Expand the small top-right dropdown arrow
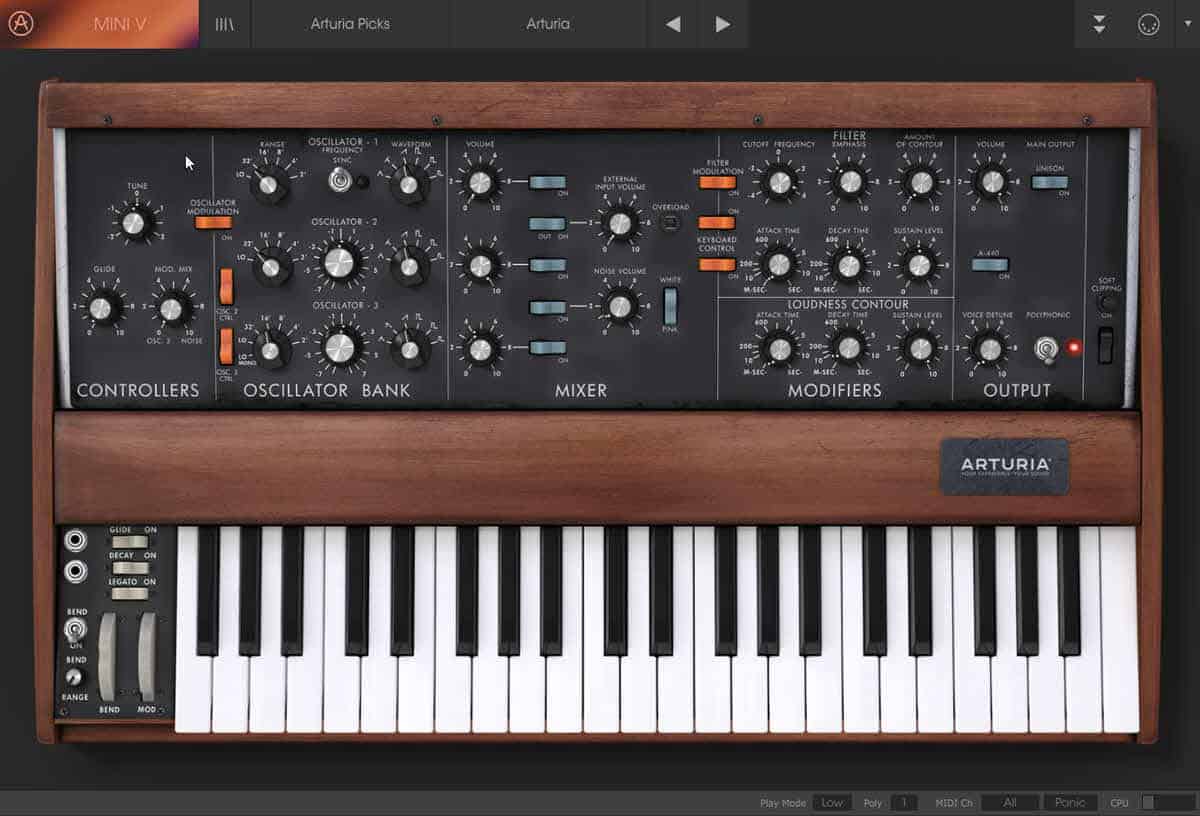The width and height of the screenshot is (1200, 816). [1186, 24]
